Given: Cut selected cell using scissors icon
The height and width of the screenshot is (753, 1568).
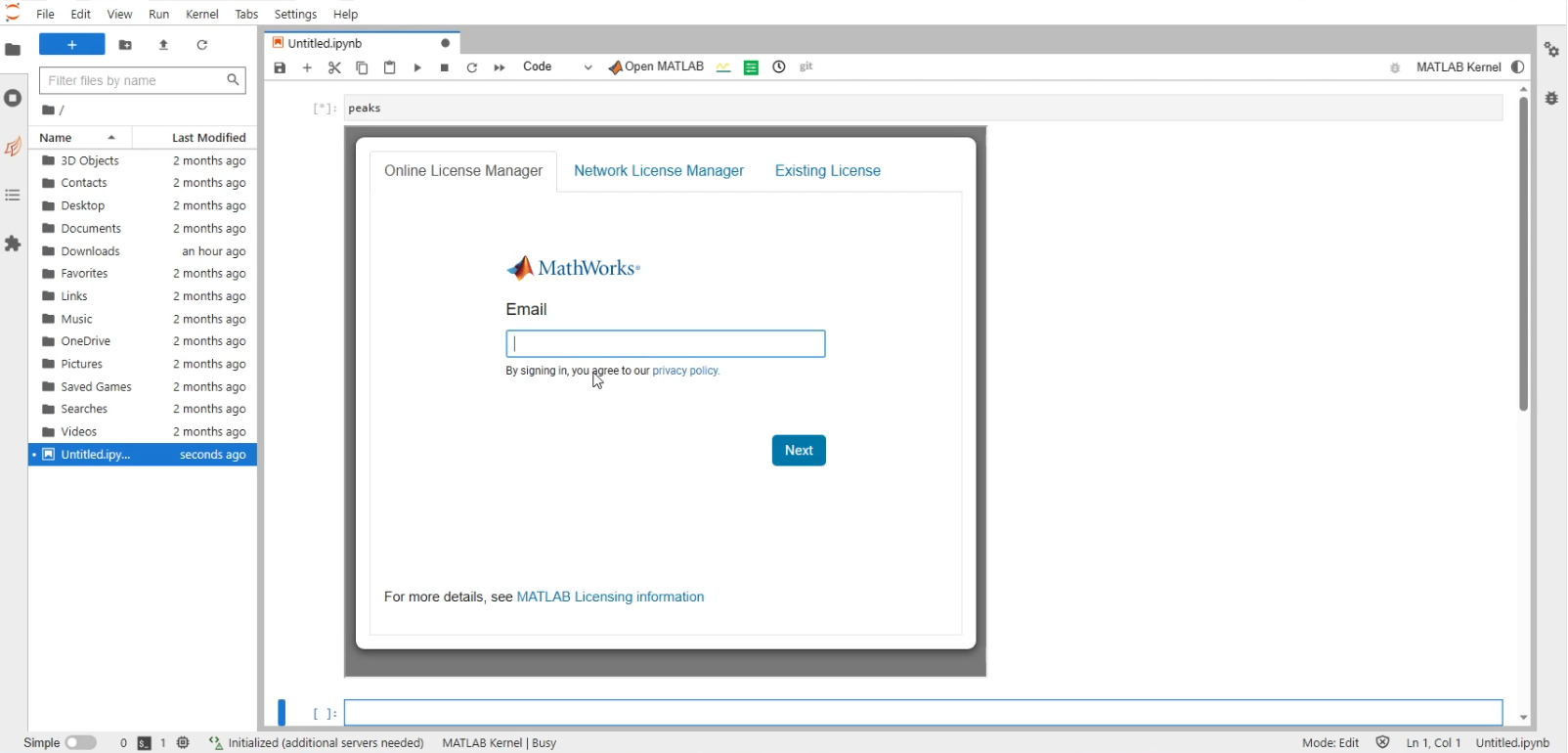Looking at the screenshot, I should [x=335, y=67].
